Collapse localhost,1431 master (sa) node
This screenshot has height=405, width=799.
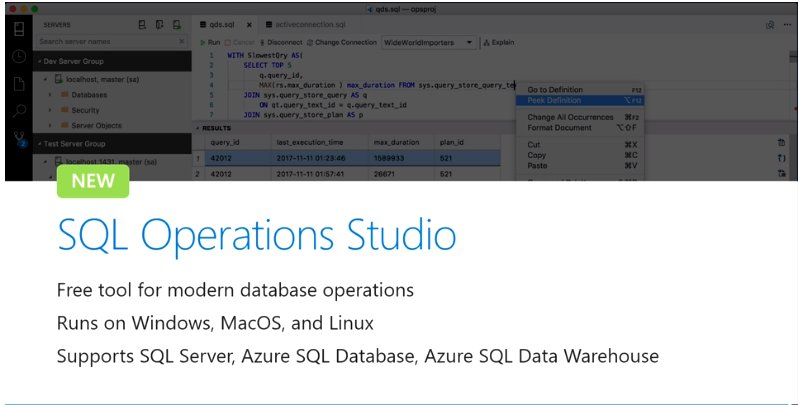45,162
